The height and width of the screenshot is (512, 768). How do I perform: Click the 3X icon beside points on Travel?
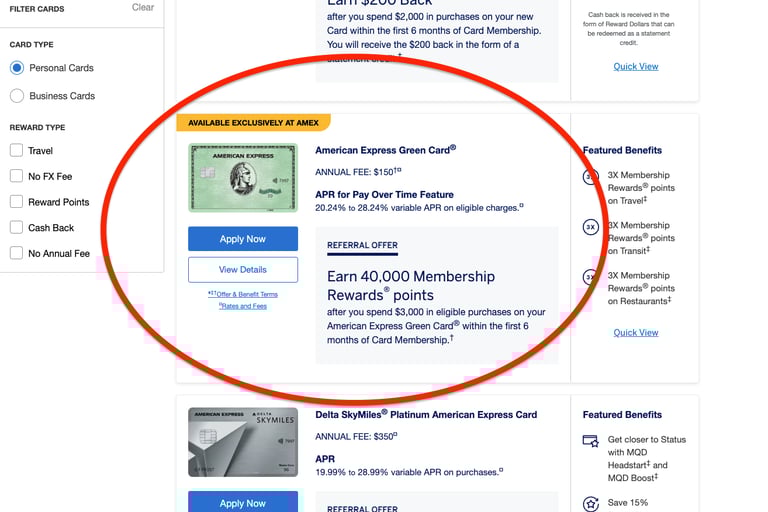coord(591,176)
